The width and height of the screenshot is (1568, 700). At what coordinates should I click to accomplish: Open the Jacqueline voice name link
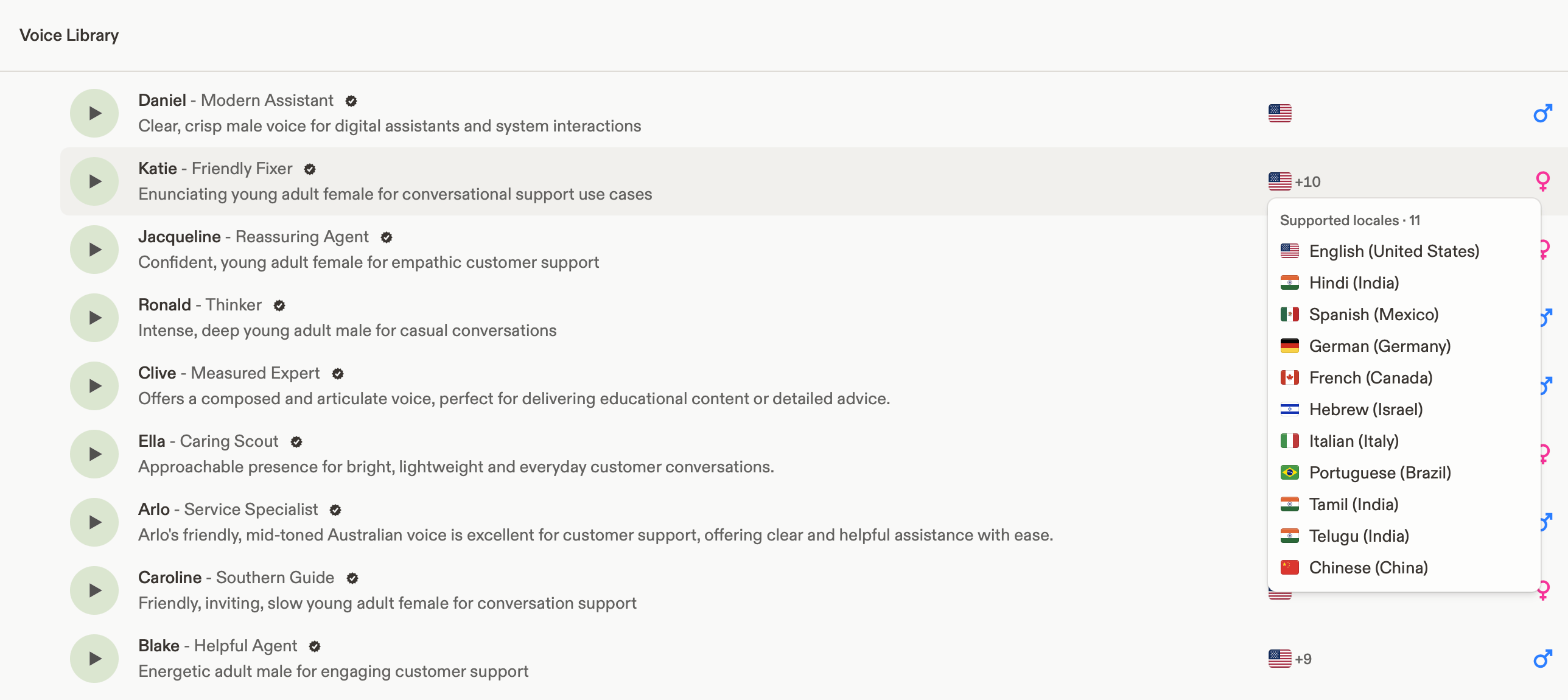coord(179,237)
